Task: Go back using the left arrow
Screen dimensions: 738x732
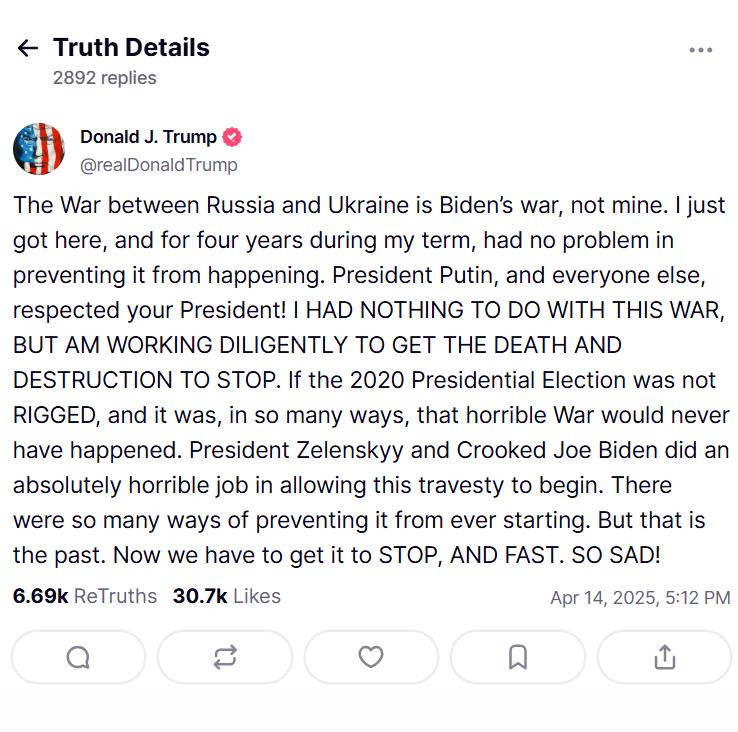Action: coord(28,48)
